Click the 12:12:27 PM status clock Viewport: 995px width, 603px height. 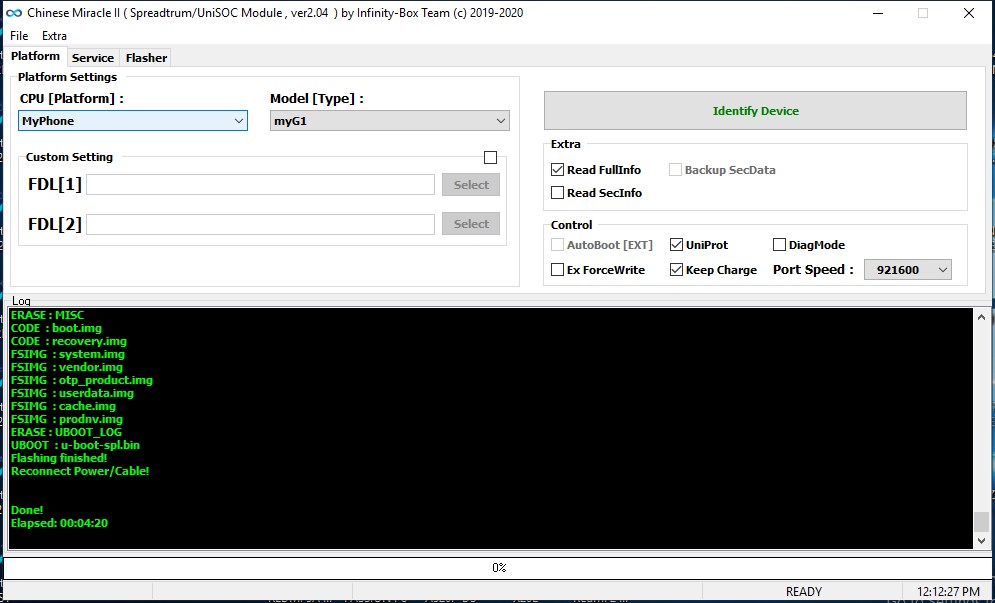[x=948, y=592]
